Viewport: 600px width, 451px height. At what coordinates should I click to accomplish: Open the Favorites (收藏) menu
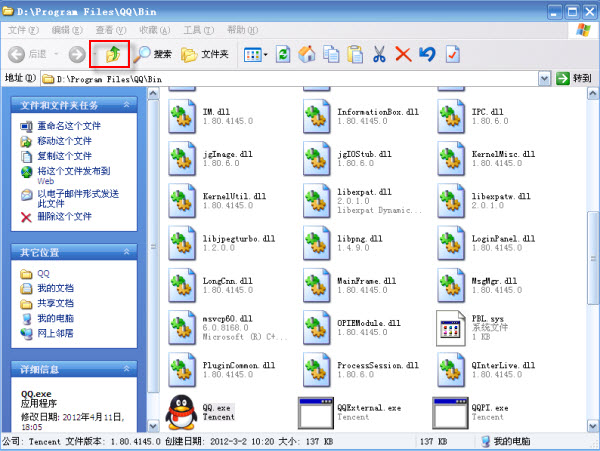click(x=155, y=30)
